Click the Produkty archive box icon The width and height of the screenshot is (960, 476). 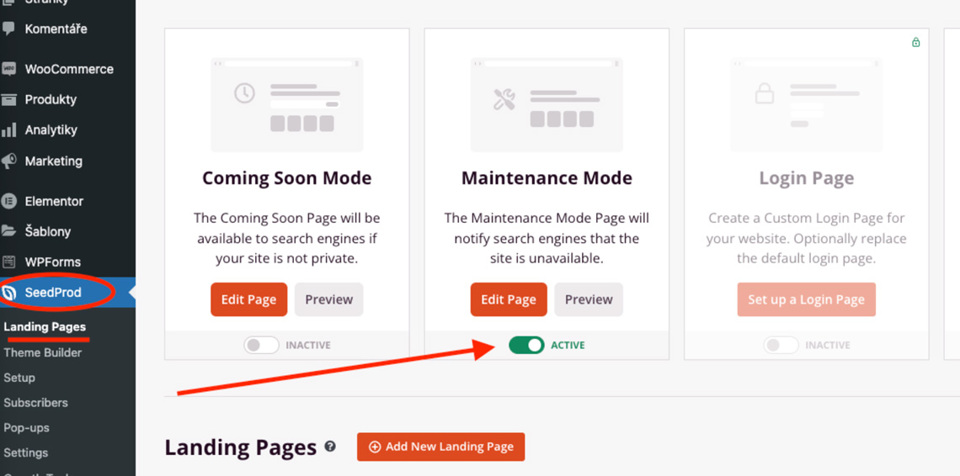[x=9, y=99]
